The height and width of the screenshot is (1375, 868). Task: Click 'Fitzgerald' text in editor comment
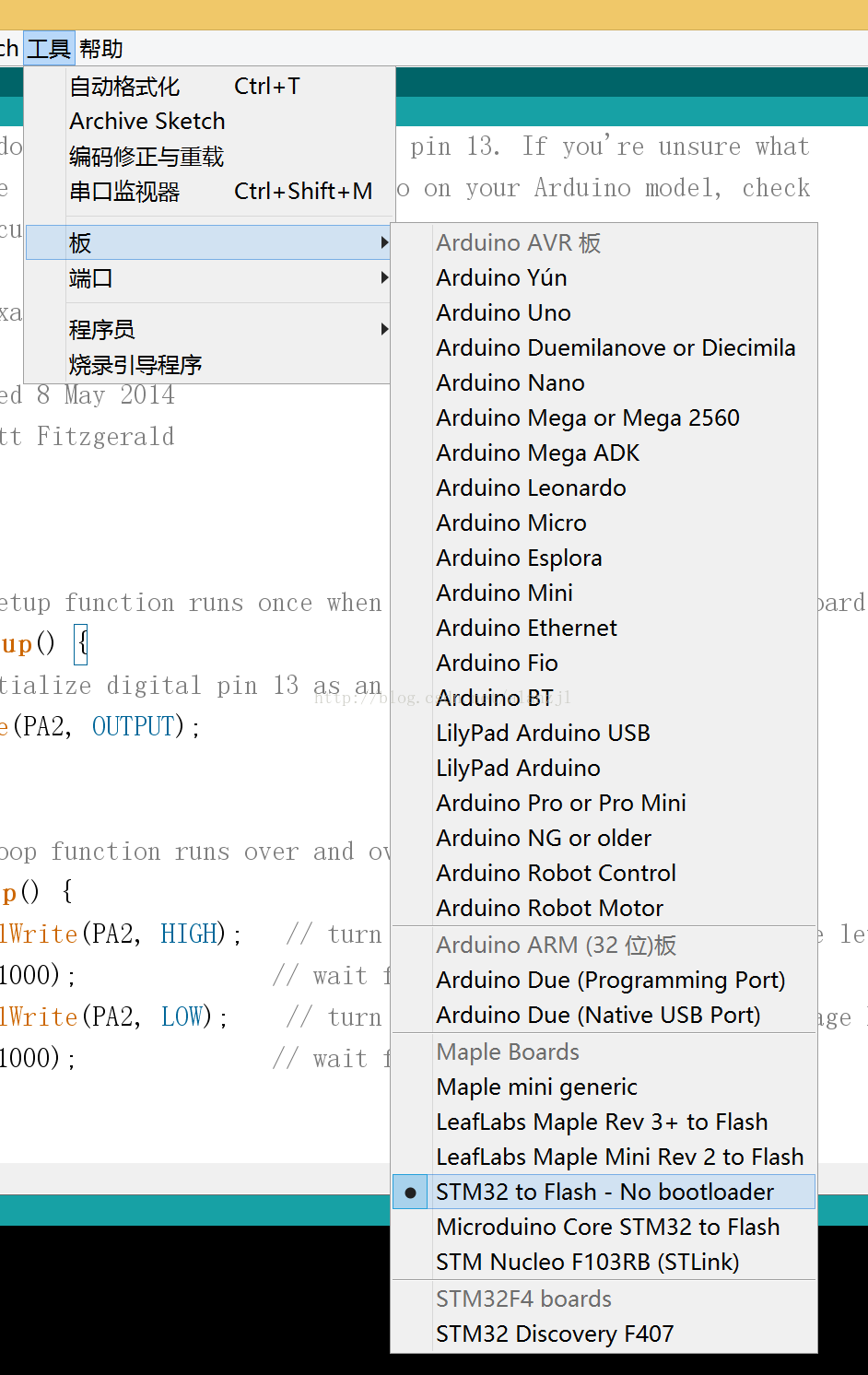[x=106, y=437]
